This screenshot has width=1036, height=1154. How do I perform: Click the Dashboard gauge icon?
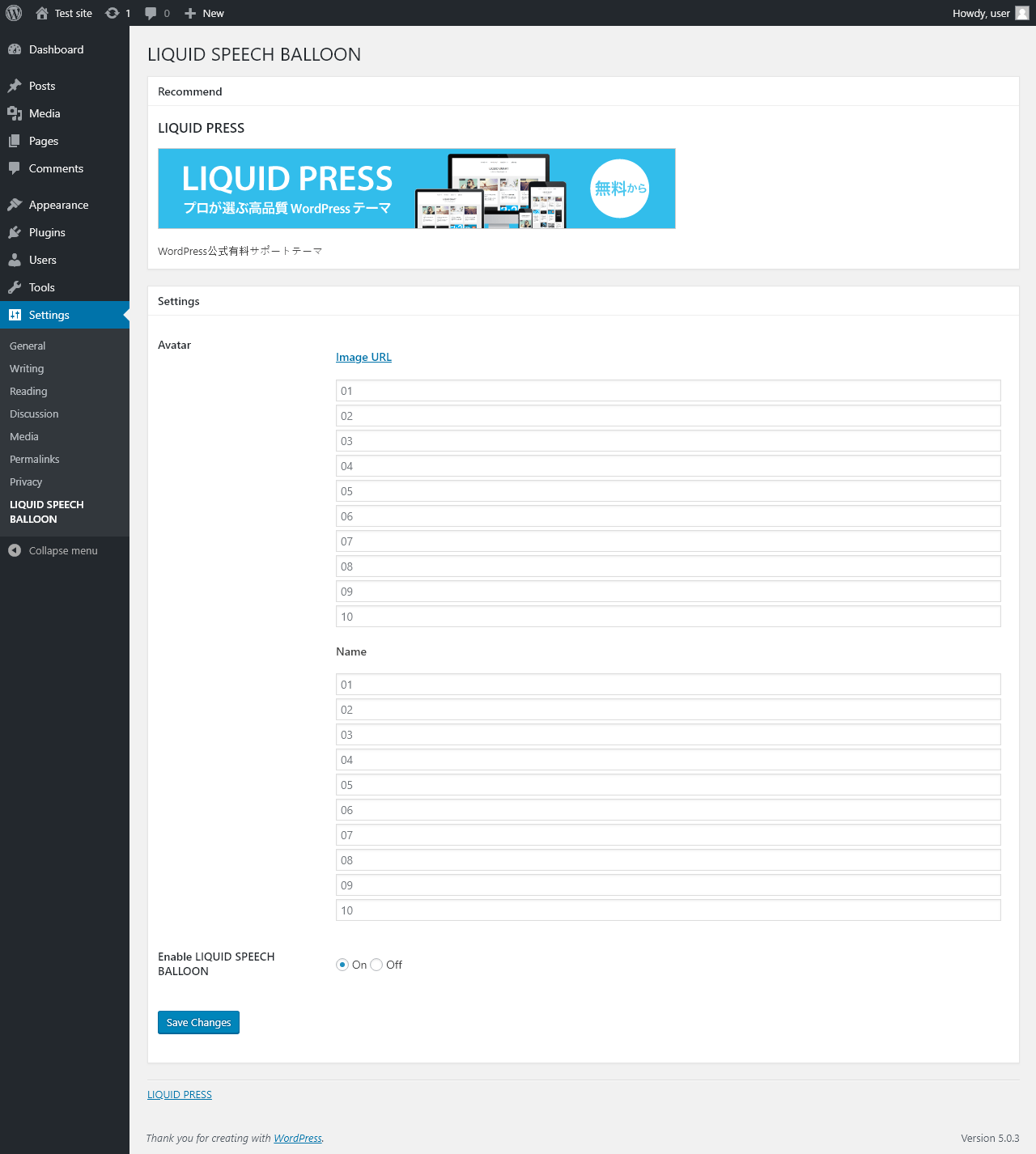point(15,49)
